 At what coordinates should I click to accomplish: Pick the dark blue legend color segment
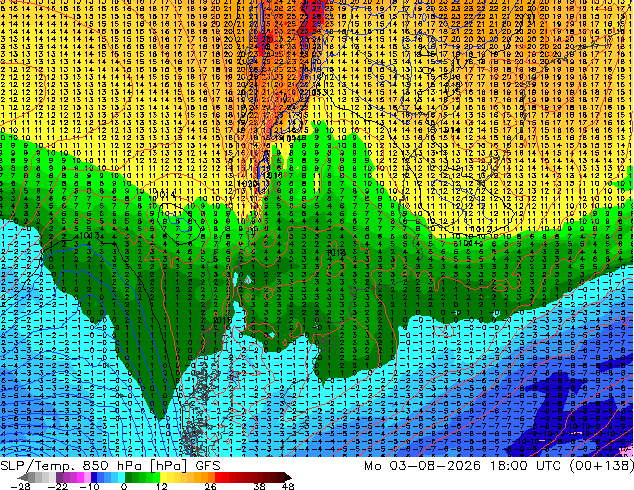pos(94,477)
